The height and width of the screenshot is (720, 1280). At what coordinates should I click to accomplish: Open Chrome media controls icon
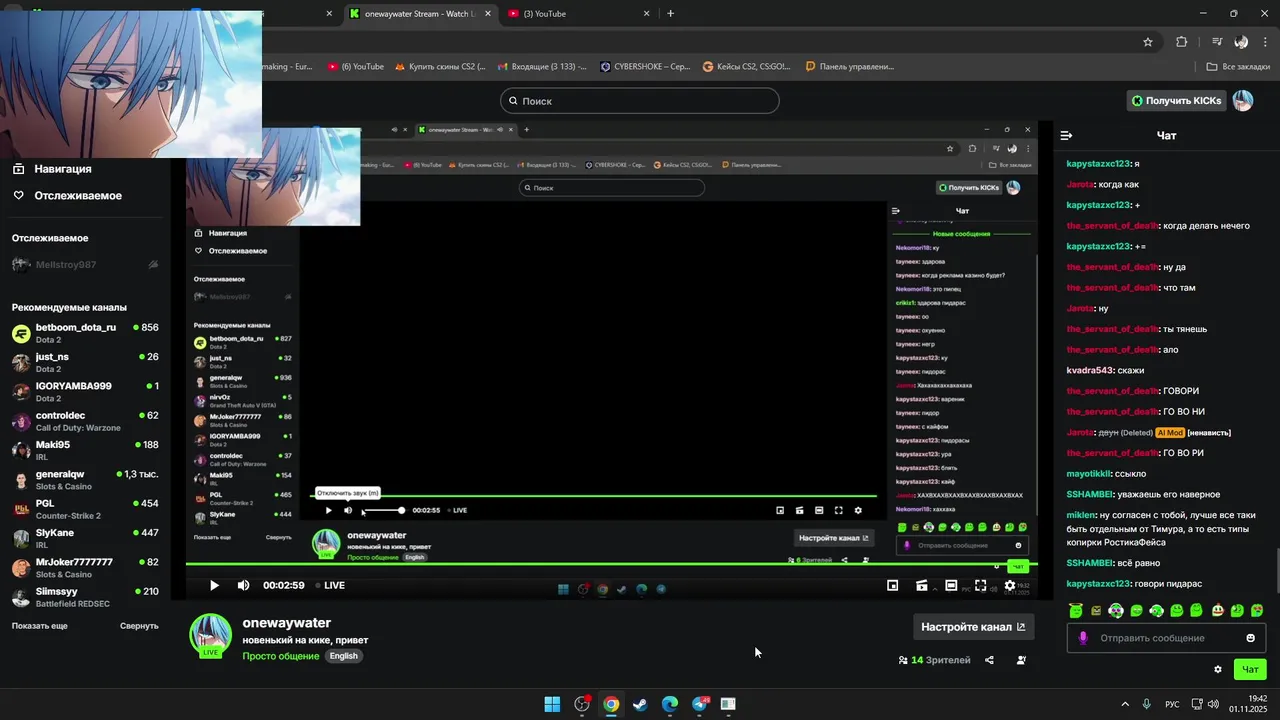[x=1217, y=42]
